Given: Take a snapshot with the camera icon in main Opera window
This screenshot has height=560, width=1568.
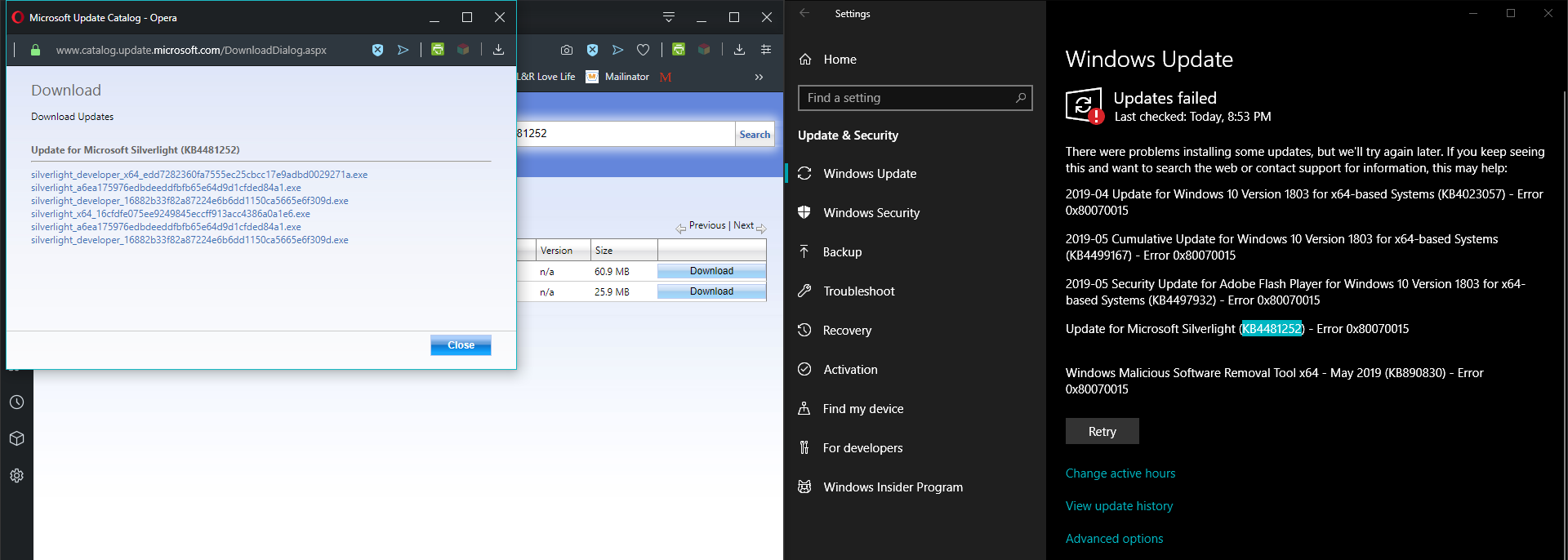Looking at the screenshot, I should pos(567,50).
